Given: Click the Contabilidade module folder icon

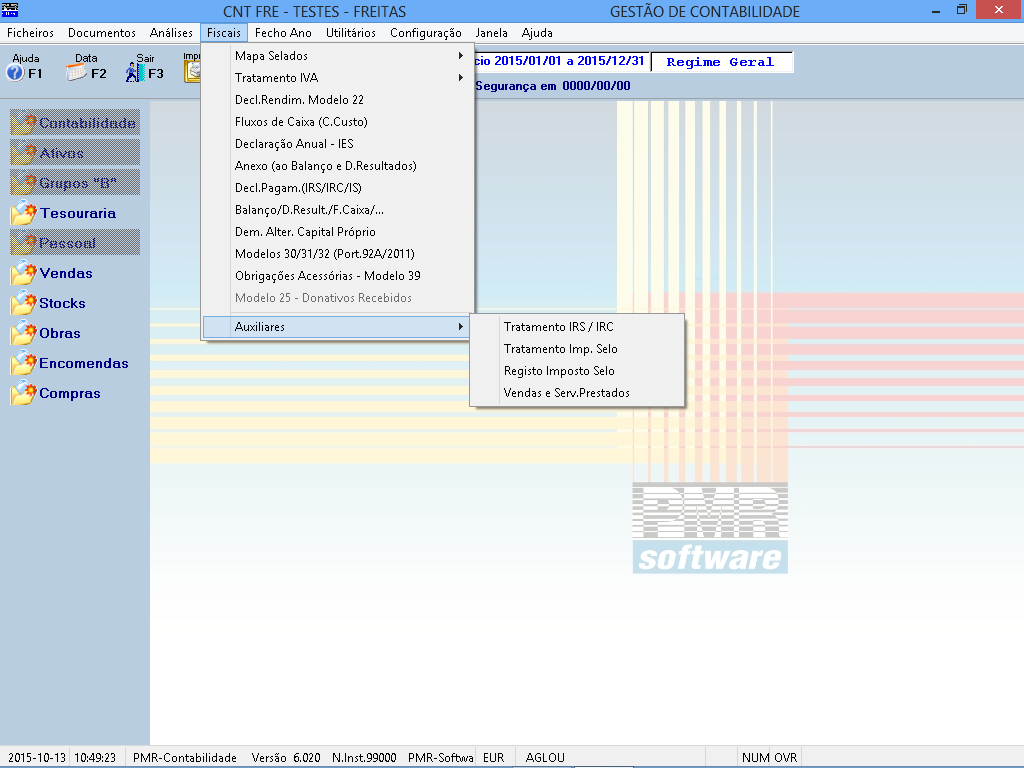Looking at the screenshot, I should click(24, 123).
